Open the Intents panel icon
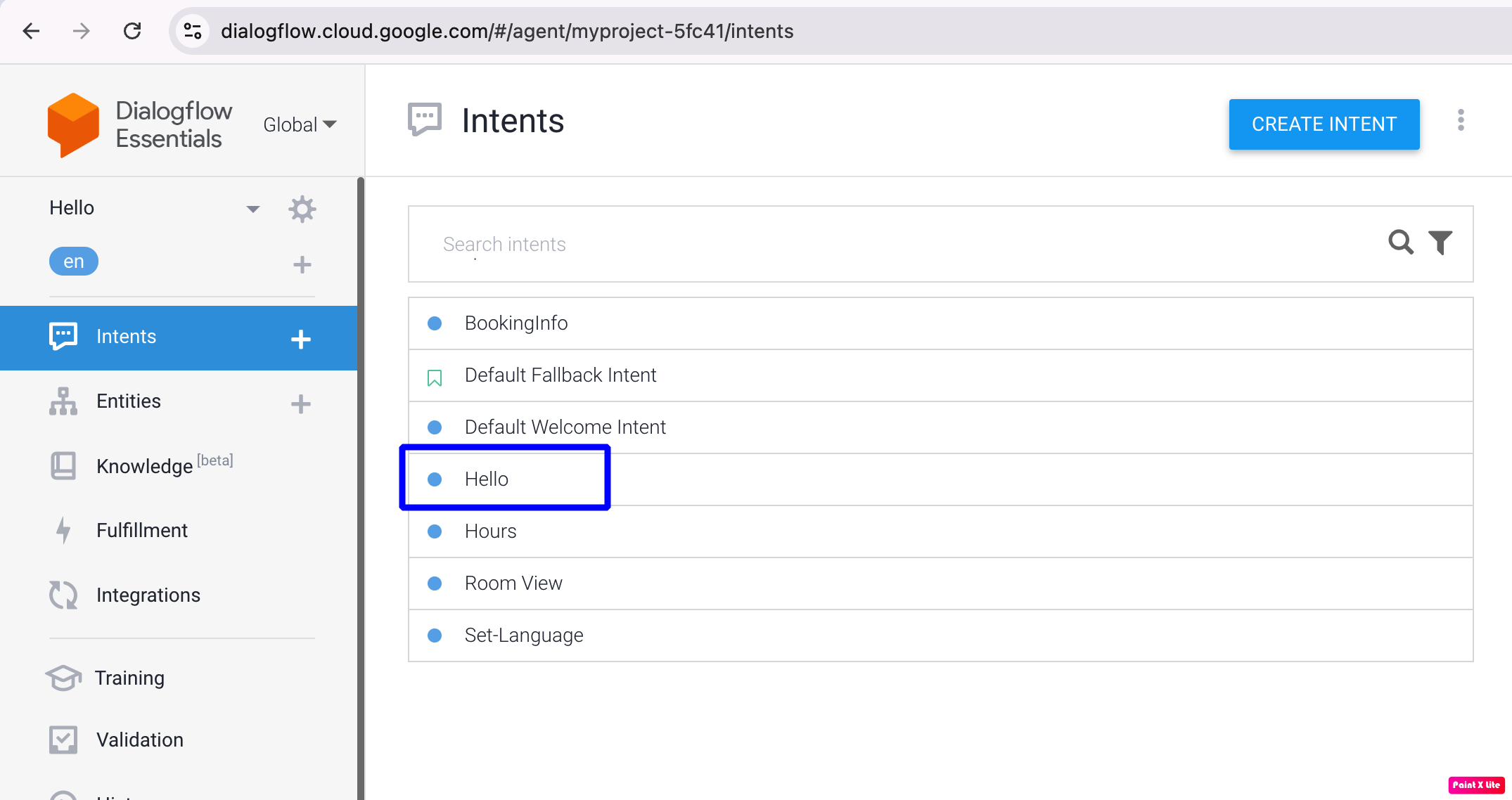 coord(63,336)
